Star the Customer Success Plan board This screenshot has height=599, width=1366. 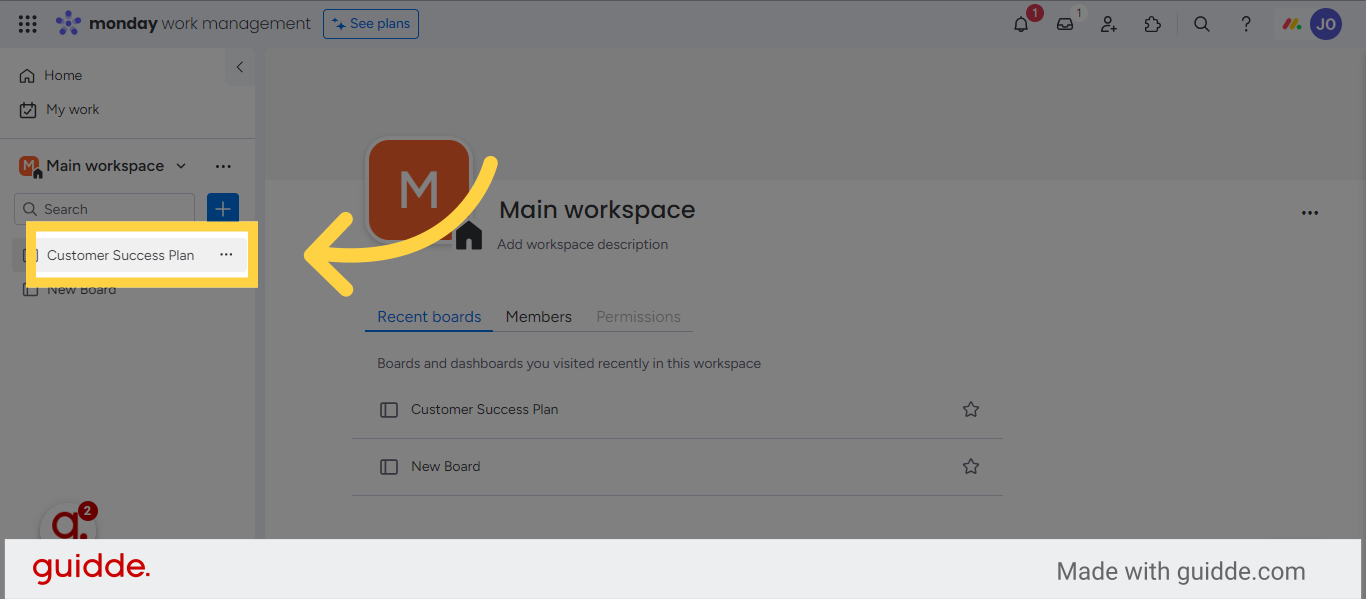[970, 409]
